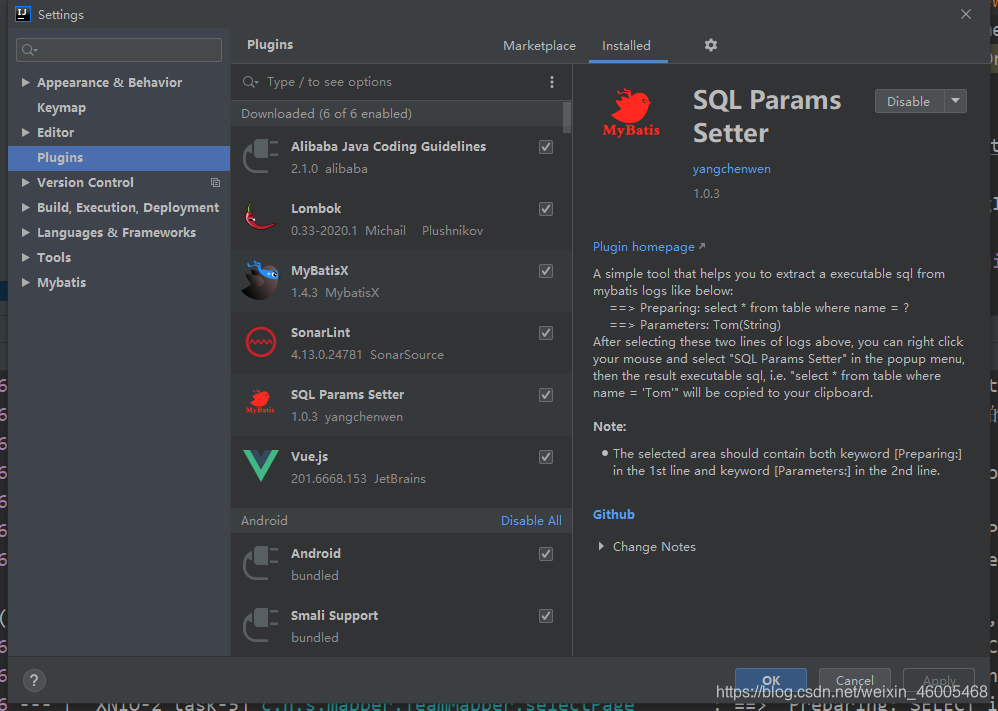Image resolution: width=998 pixels, height=711 pixels.
Task: Expand Build, Execution, Deployment node
Action: pos(25,208)
